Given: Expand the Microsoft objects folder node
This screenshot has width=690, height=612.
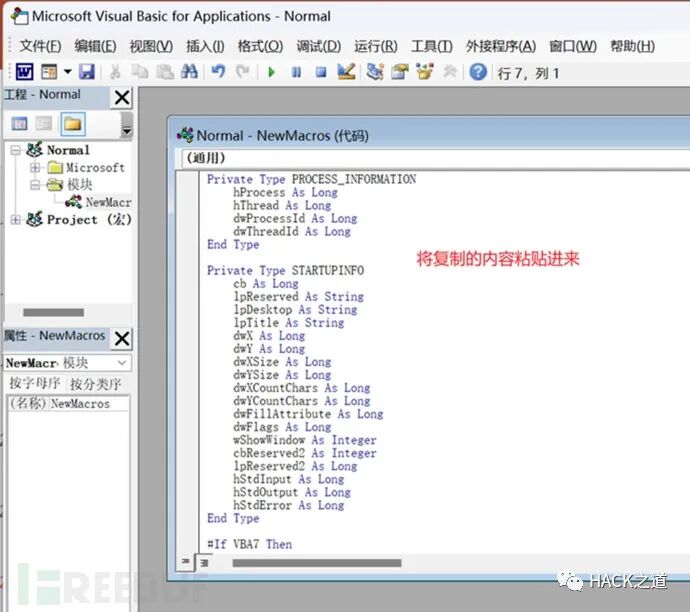Looking at the screenshot, I should click(x=35, y=168).
